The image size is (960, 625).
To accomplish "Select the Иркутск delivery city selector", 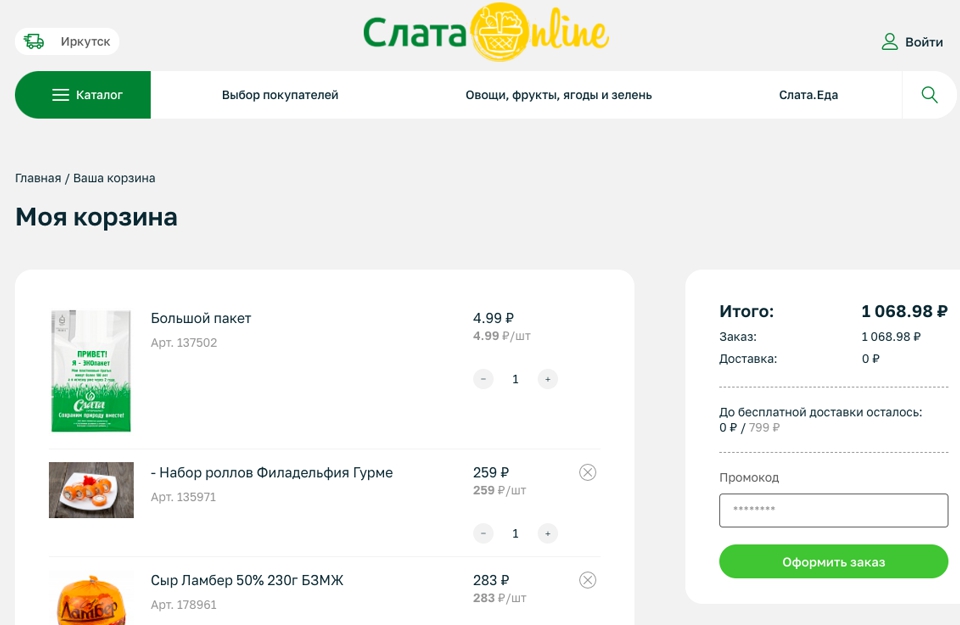I will pos(67,42).
